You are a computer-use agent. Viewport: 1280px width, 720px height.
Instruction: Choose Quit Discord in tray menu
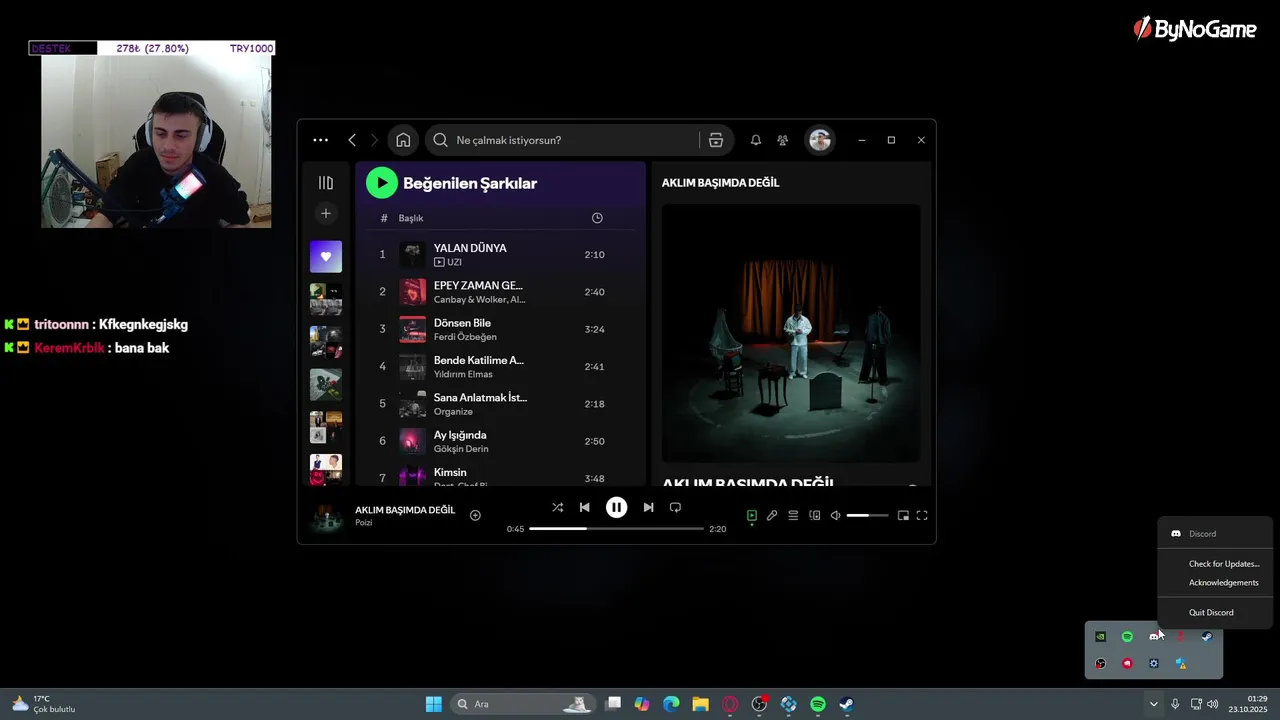[x=1211, y=613]
